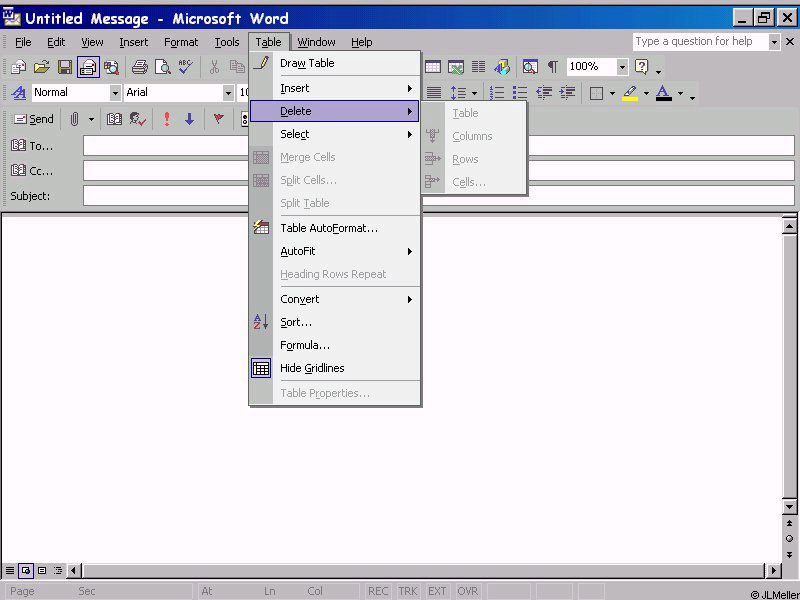Click the Increase Indent icon
Screen dimensions: 800x600
point(567,93)
